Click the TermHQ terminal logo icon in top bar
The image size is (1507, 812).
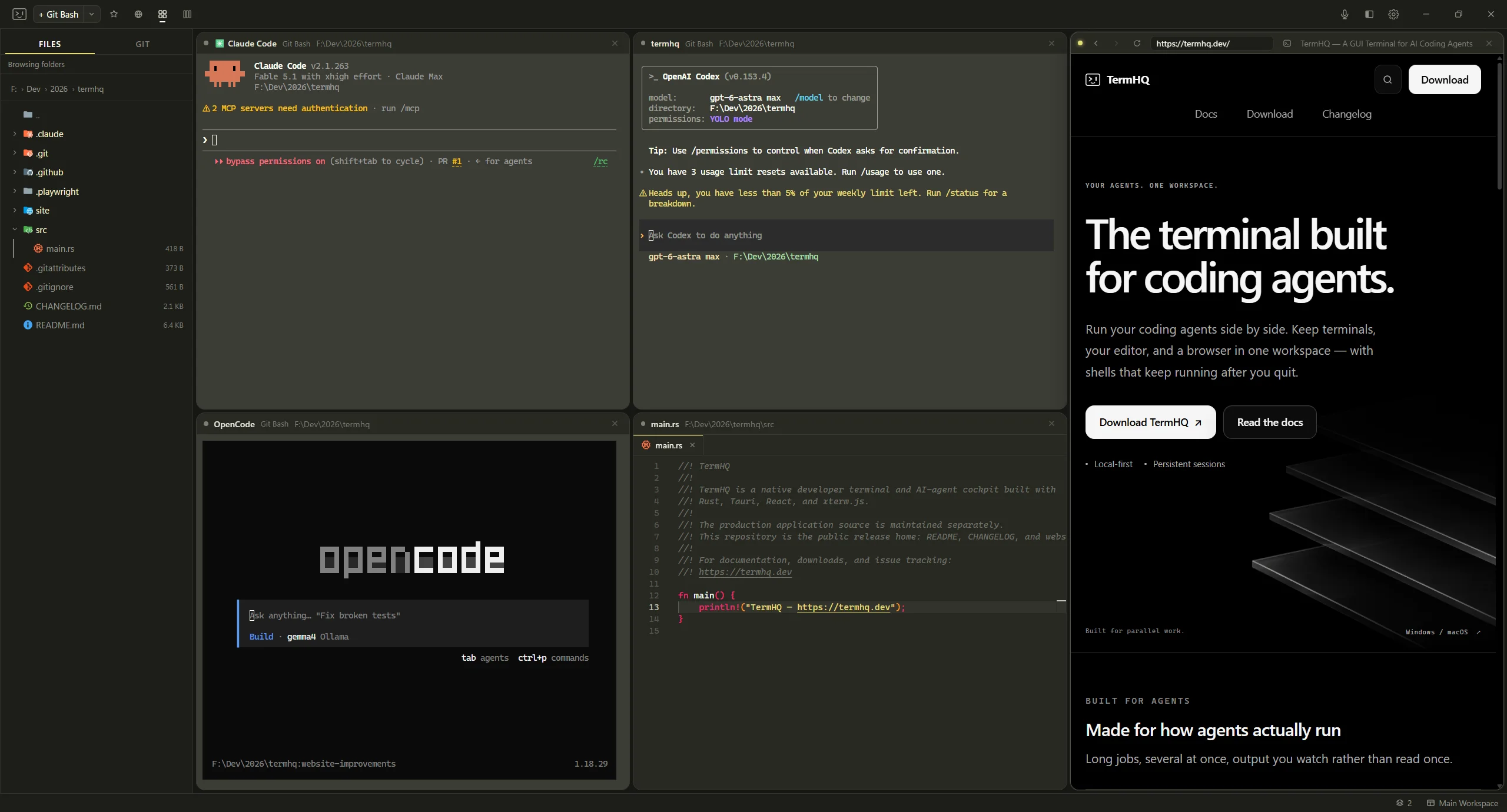point(19,14)
